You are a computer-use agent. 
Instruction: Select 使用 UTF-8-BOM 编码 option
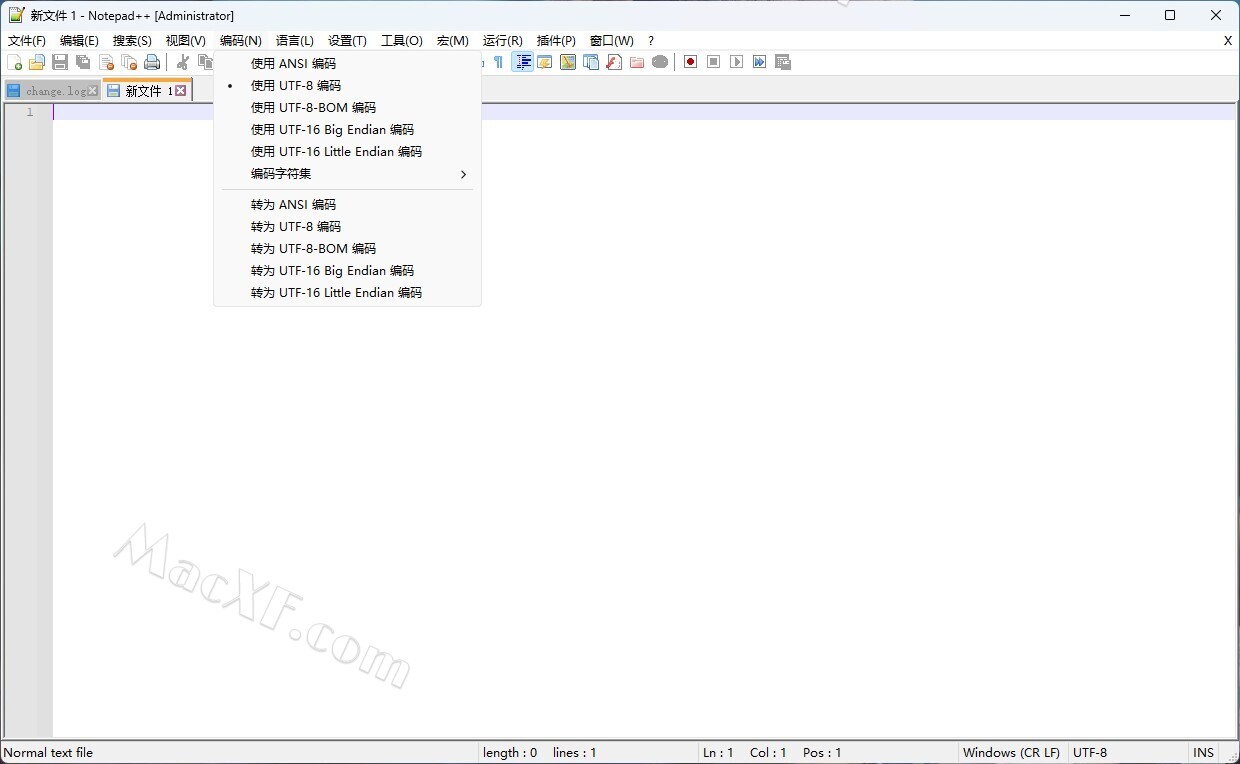347,108
